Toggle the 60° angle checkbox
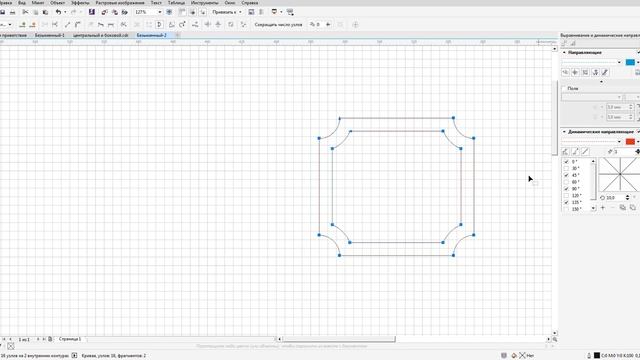The width and height of the screenshot is (640, 360). click(x=566, y=182)
